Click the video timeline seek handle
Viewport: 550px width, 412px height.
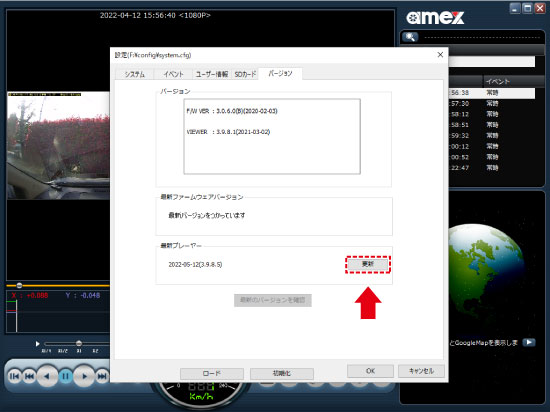19,285
